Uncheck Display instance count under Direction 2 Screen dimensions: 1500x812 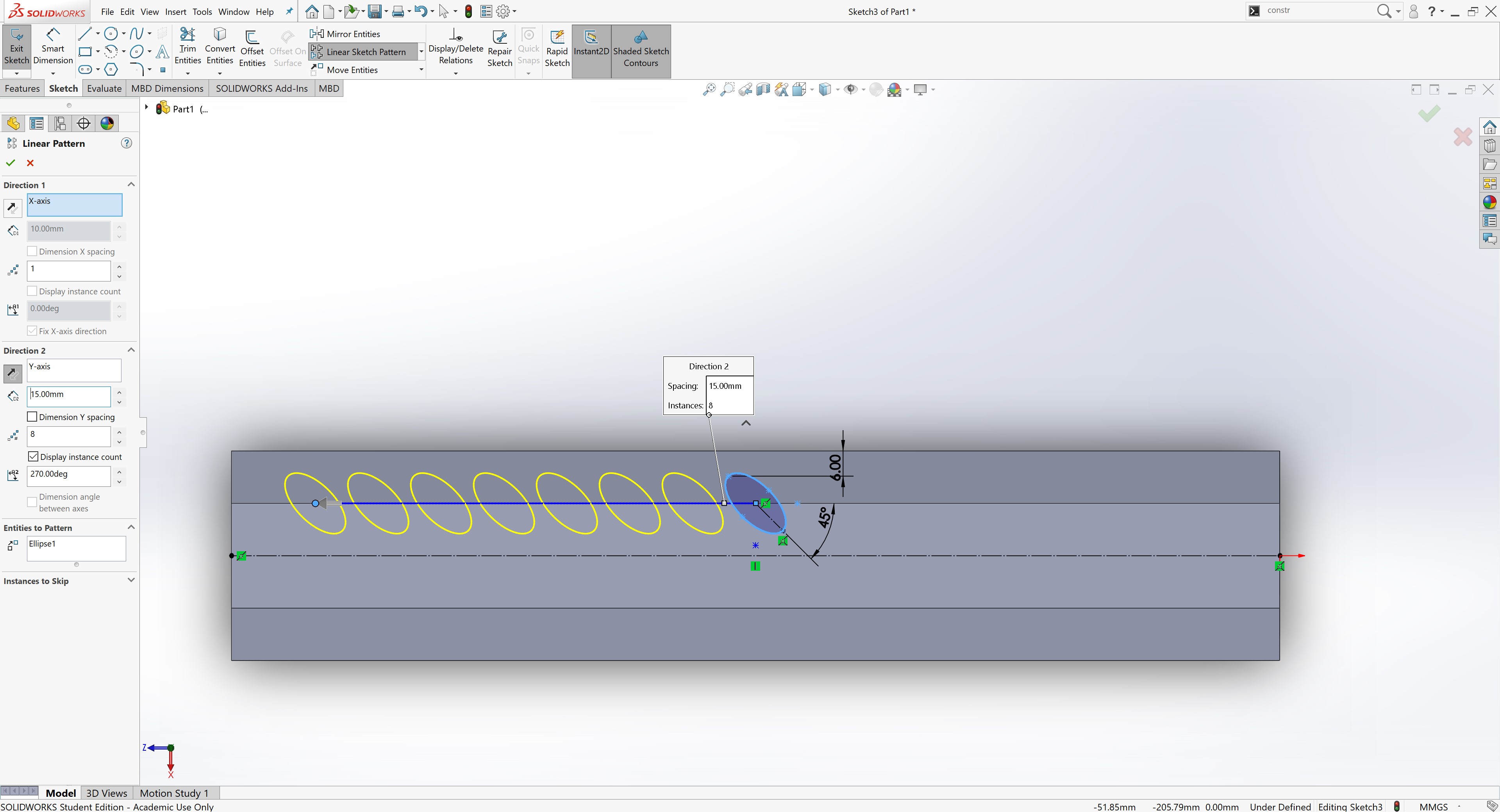(x=33, y=456)
